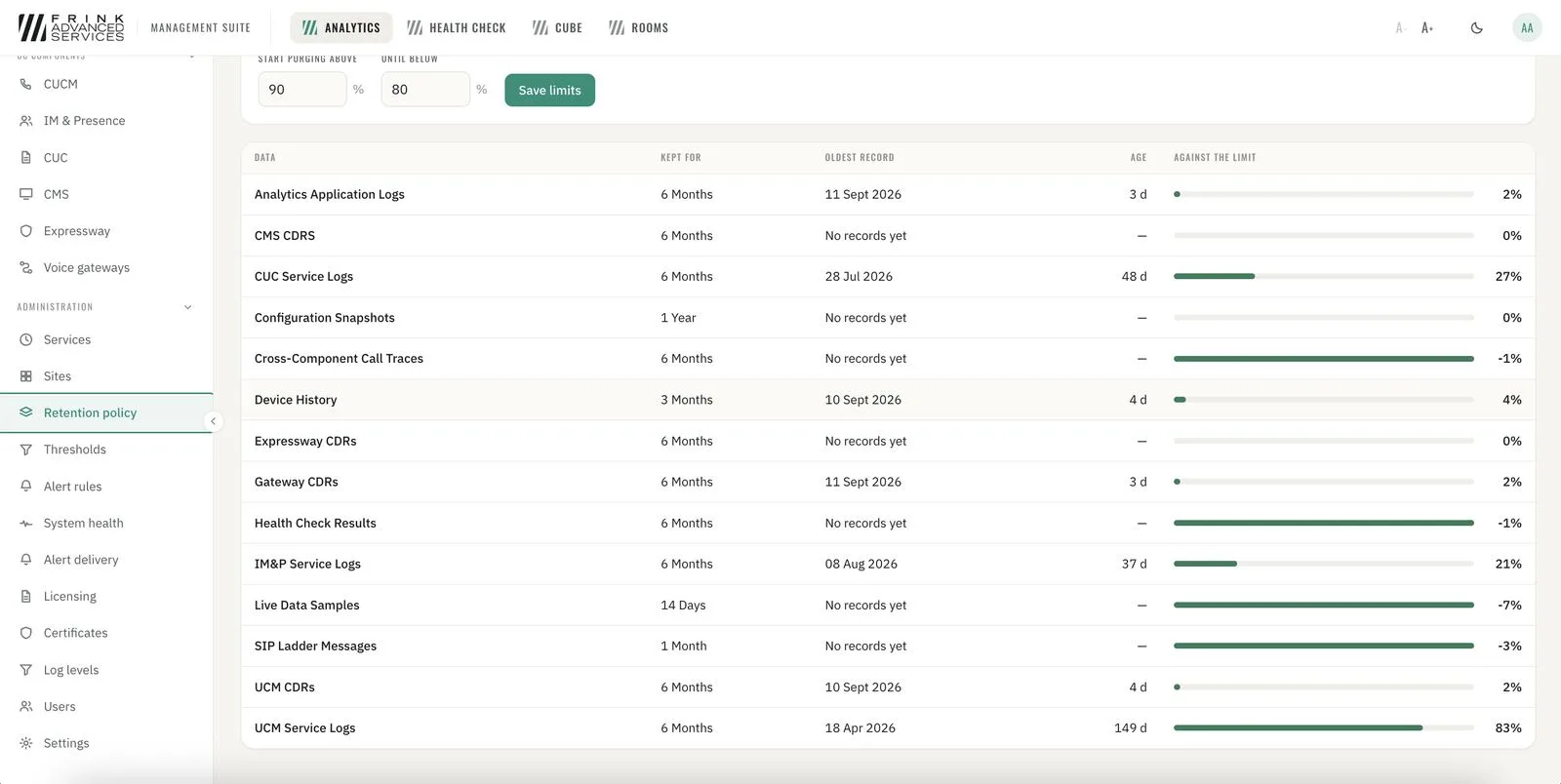The width and height of the screenshot is (1561, 784).
Task: Select the Certificates shield icon
Action: [26, 633]
